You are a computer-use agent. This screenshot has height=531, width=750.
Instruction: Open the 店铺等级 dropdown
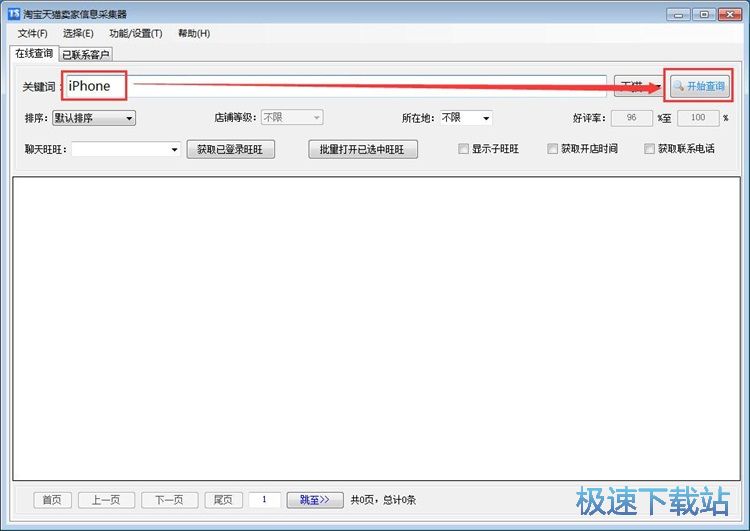click(292, 117)
